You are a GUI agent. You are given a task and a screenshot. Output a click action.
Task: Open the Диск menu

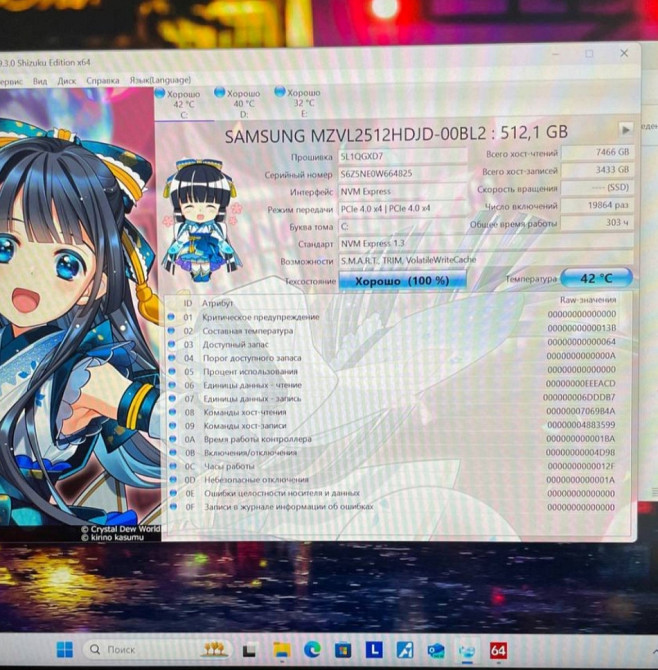[x=67, y=80]
